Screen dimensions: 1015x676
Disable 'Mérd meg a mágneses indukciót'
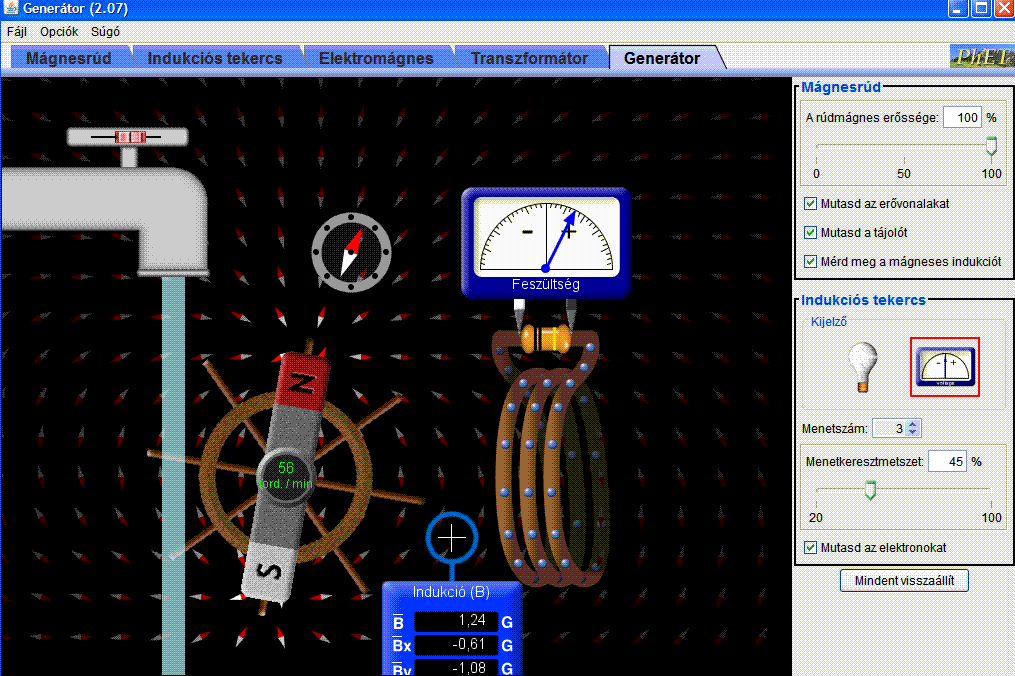point(811,262)
